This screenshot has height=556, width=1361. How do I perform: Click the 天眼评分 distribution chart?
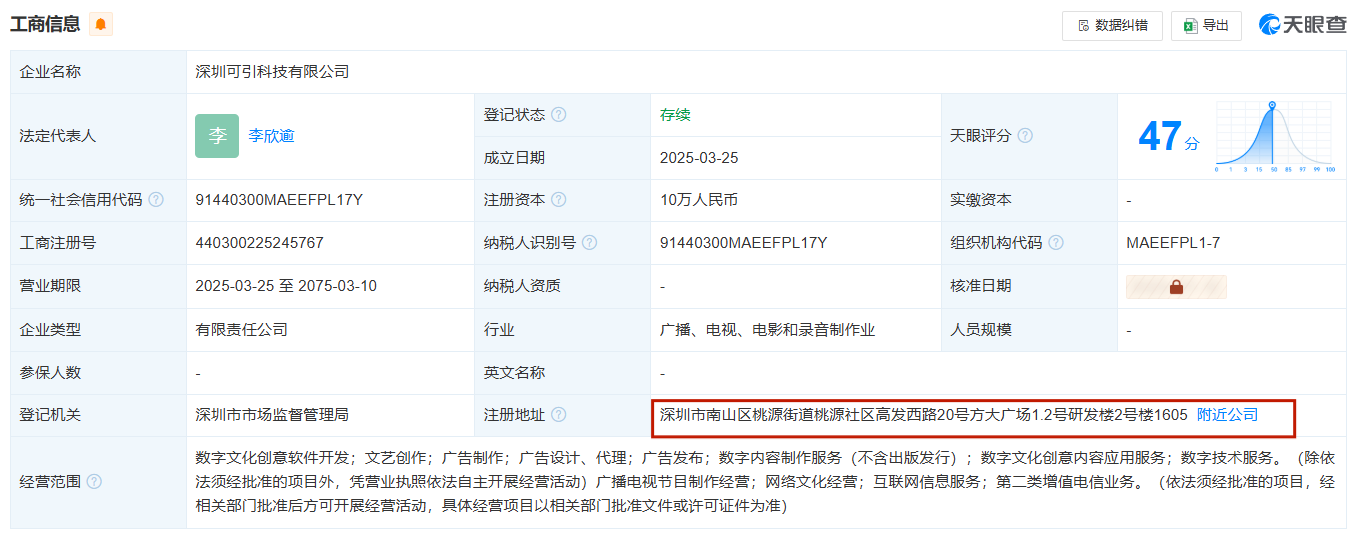(x=1275, y=137)
